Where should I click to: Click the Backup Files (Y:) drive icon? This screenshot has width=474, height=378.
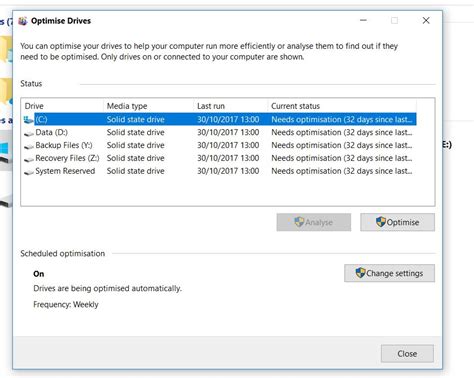pyautogui.click(x=29, y=146)
